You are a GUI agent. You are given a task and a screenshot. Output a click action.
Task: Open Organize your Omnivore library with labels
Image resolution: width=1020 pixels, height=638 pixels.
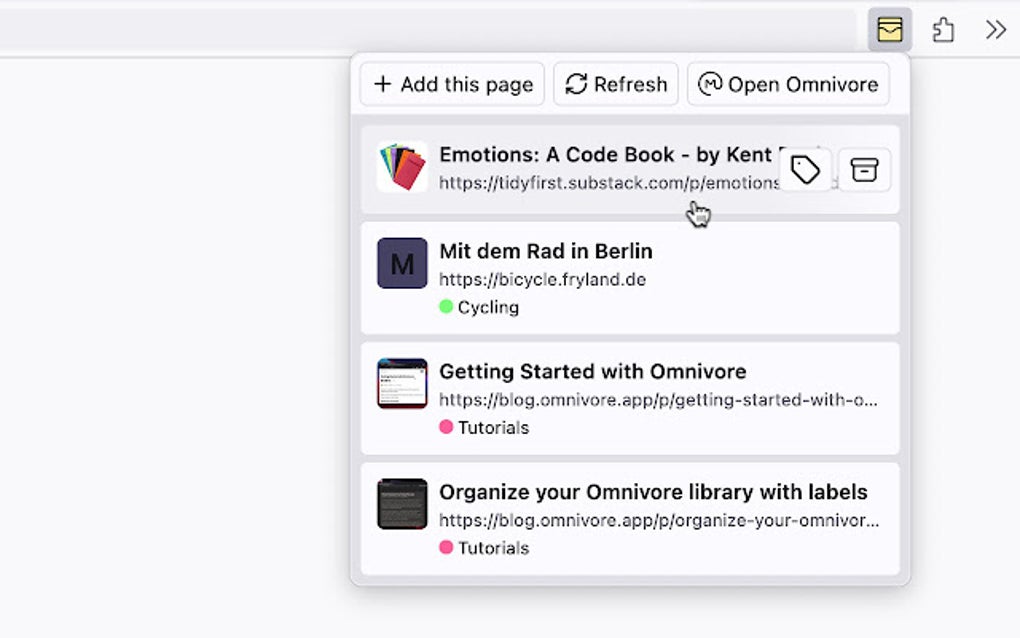[x=654, y=492]
